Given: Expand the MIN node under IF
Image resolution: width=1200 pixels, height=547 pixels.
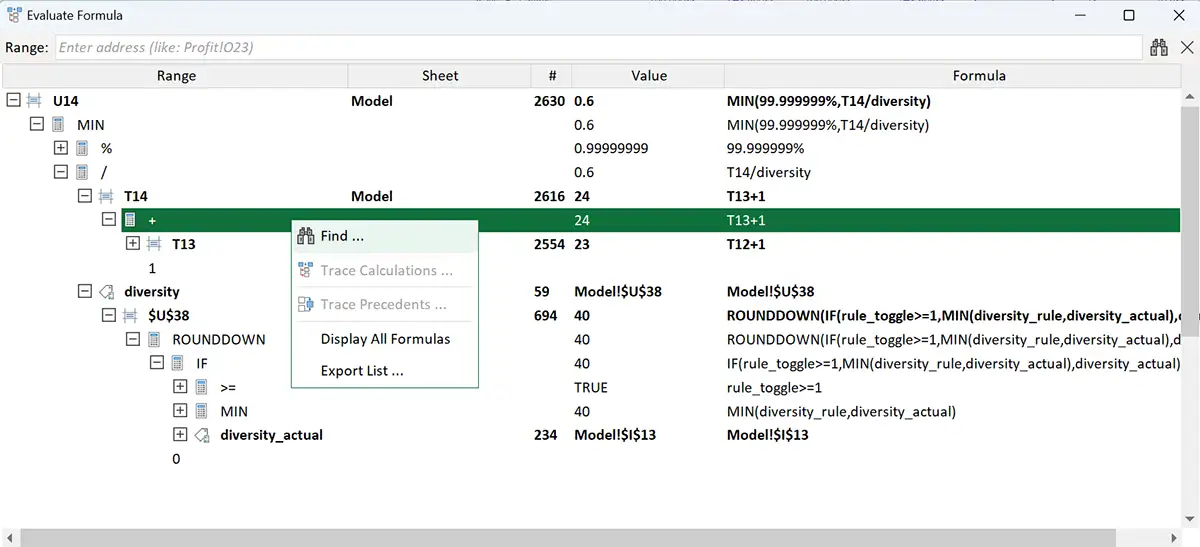Looking at the screenshot, I should click(180, 411).
